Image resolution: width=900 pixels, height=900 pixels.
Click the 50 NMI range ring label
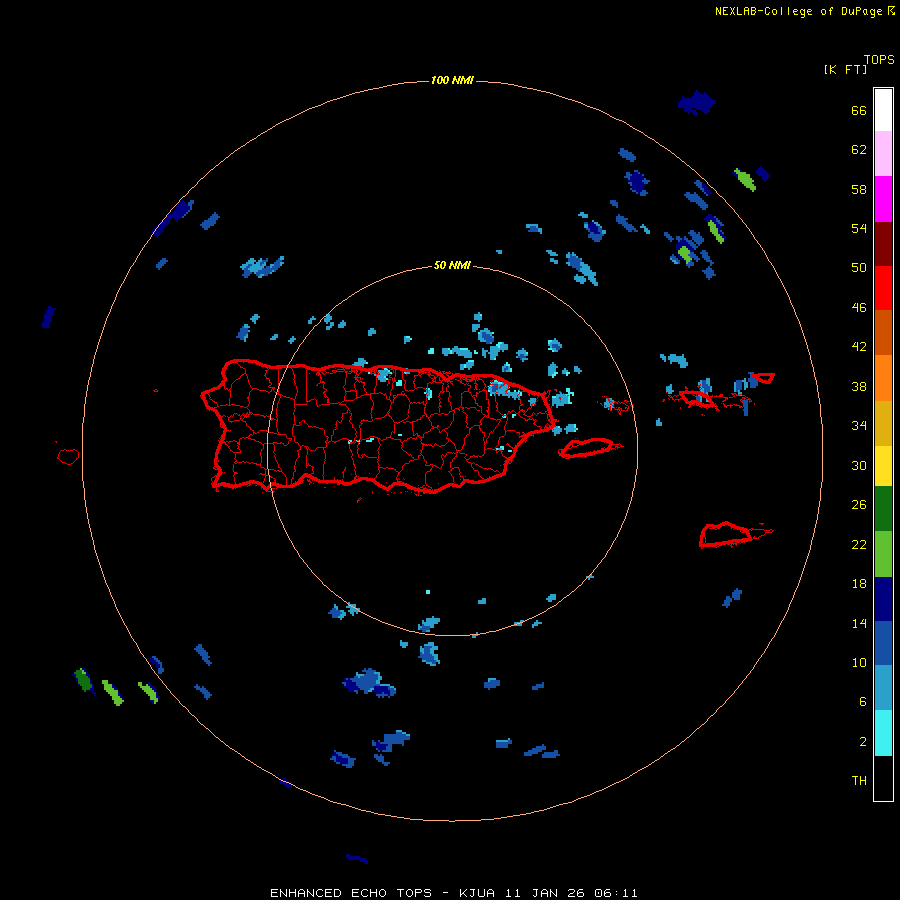click(452, 265)
